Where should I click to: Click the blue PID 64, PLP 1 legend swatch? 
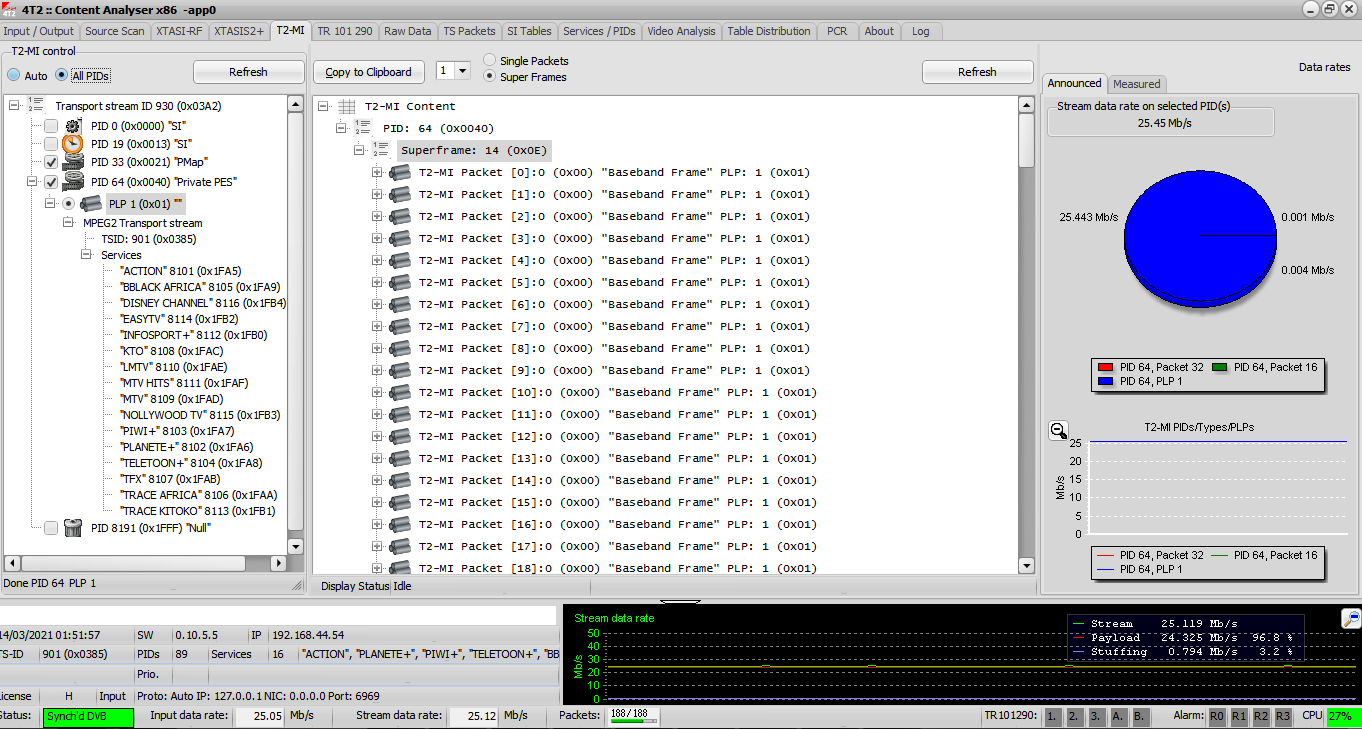coord(1105,381)
